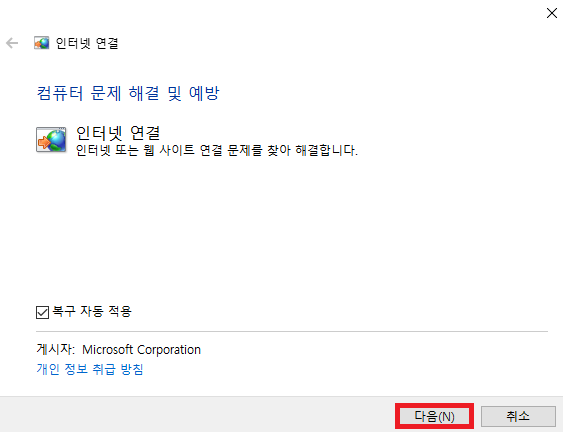Viewport: 563px width, 432px height.
Task: Click the 게시자 label
Action: click(x=55, y=349)
